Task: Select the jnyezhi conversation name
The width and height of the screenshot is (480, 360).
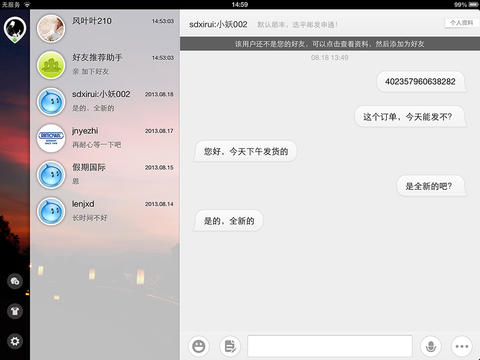Action: [85, 131]
